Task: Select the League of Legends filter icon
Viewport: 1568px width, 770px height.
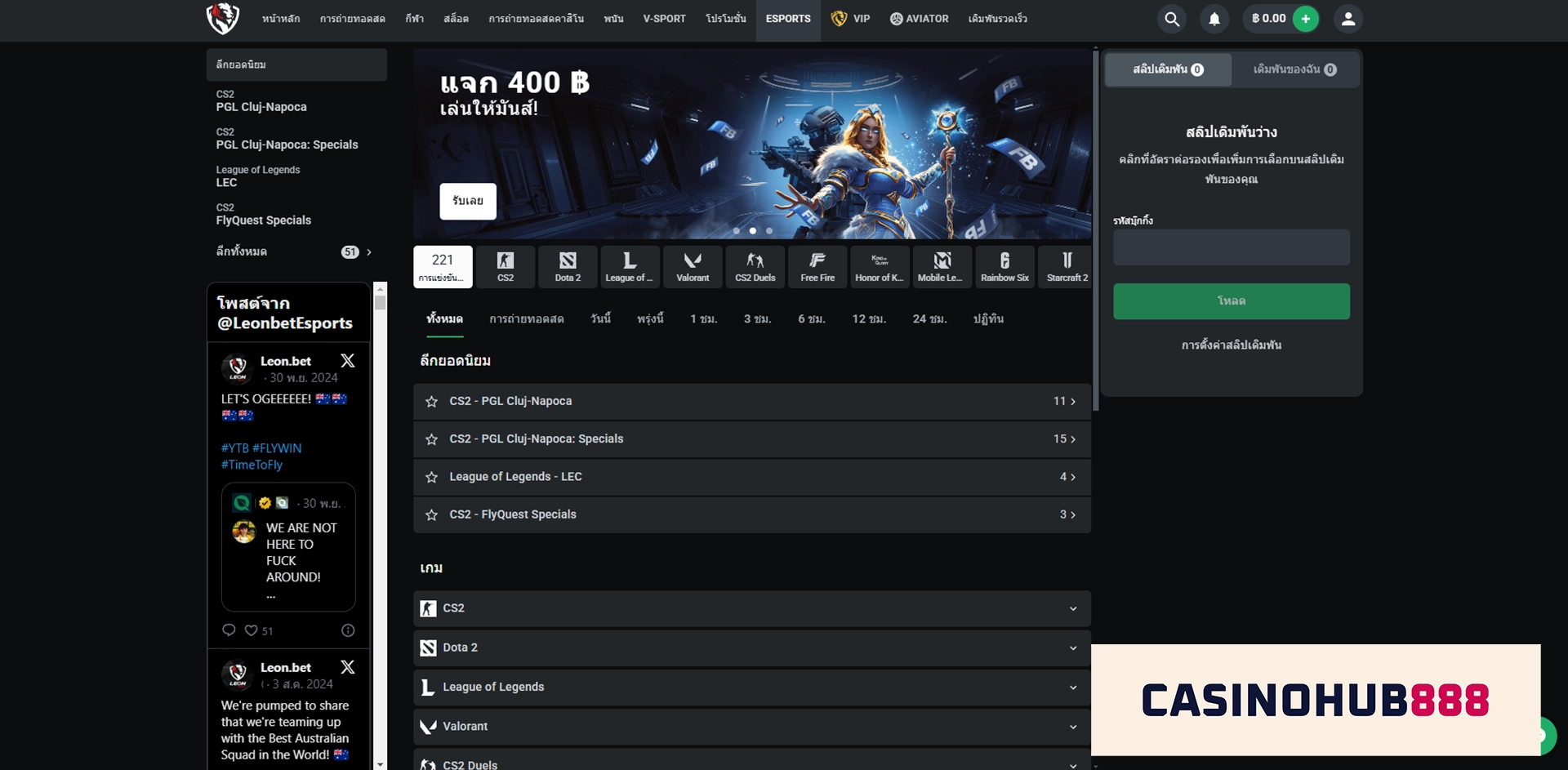Action: pos(630,266)
